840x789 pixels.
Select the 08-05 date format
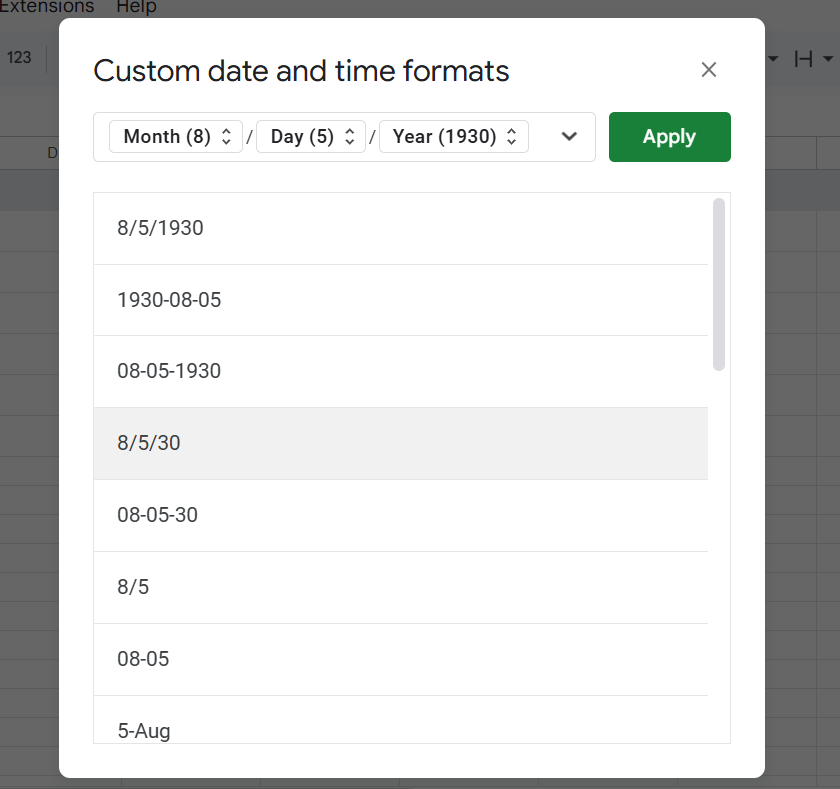pyautogui.click(x=401, y=659)
